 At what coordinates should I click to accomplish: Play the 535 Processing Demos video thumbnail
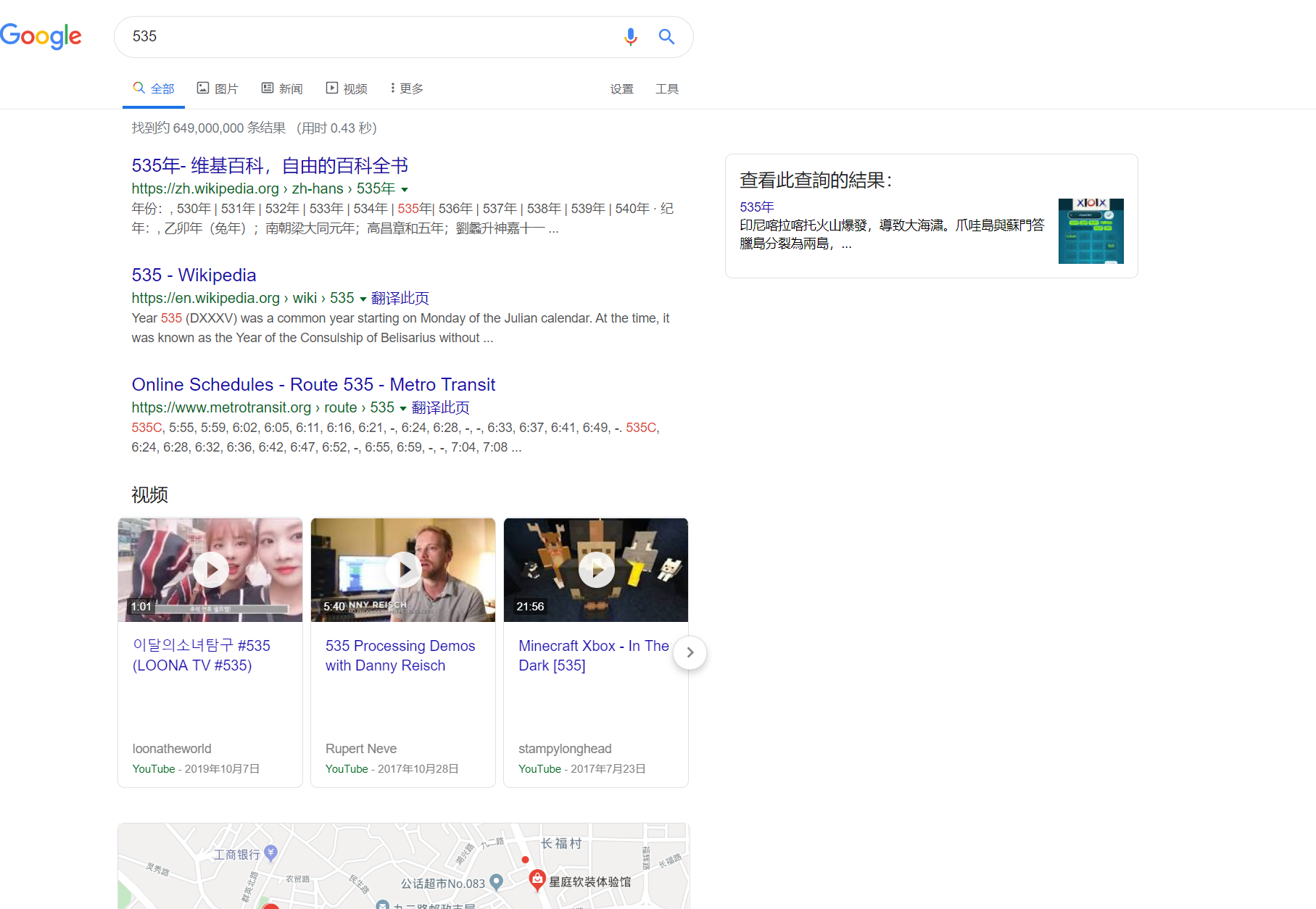tap(403, 570)
